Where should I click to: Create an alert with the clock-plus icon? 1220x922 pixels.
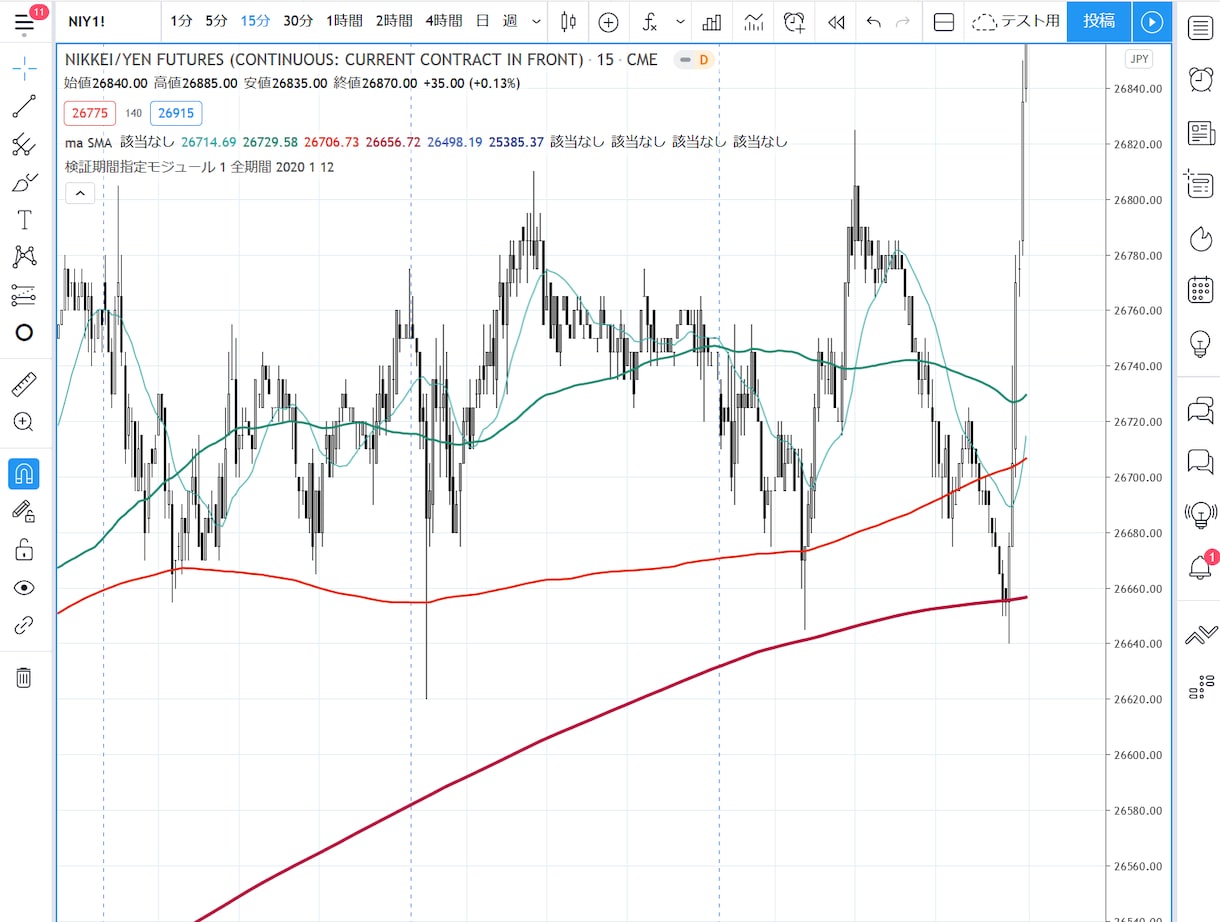[x=794, y=22]
